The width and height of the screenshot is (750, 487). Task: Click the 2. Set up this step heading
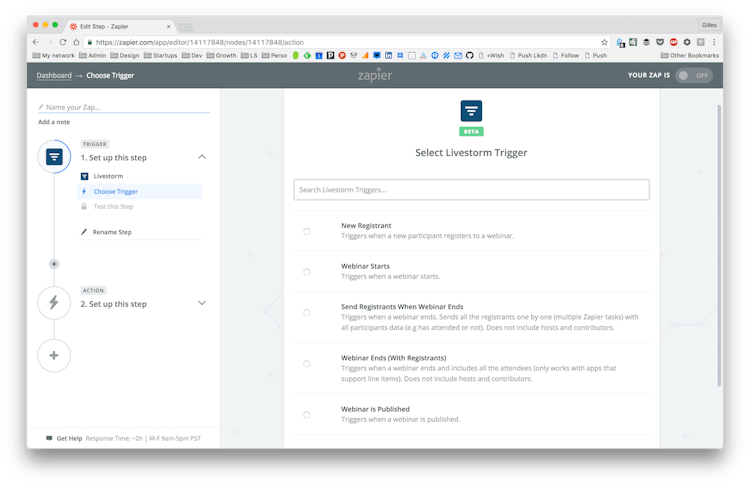(x=113, y=304)
